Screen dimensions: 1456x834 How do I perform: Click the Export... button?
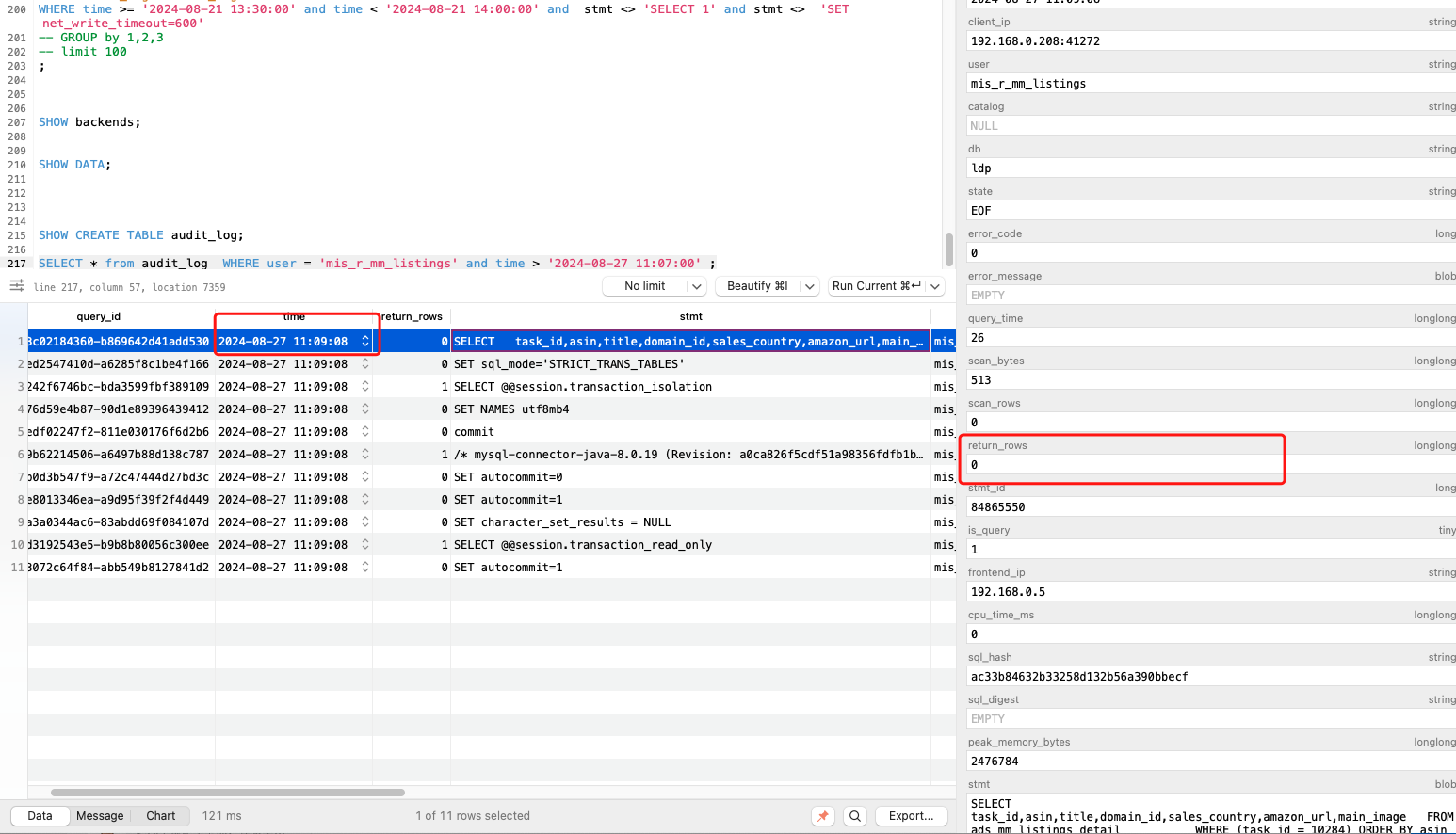click(911, 816)
